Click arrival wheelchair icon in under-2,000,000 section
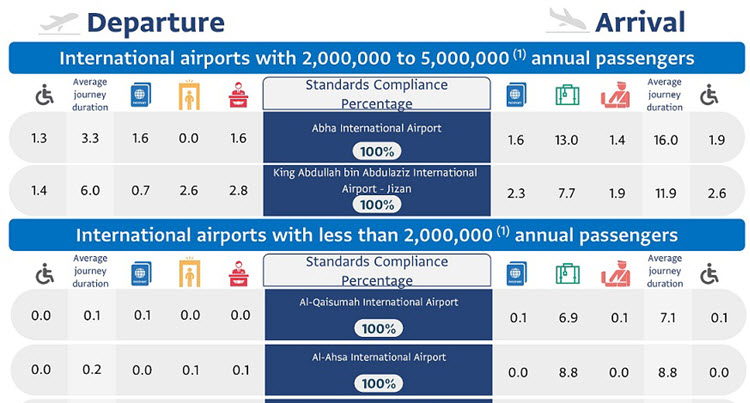This screenshot has height=403, width=750. click(709, 274)
